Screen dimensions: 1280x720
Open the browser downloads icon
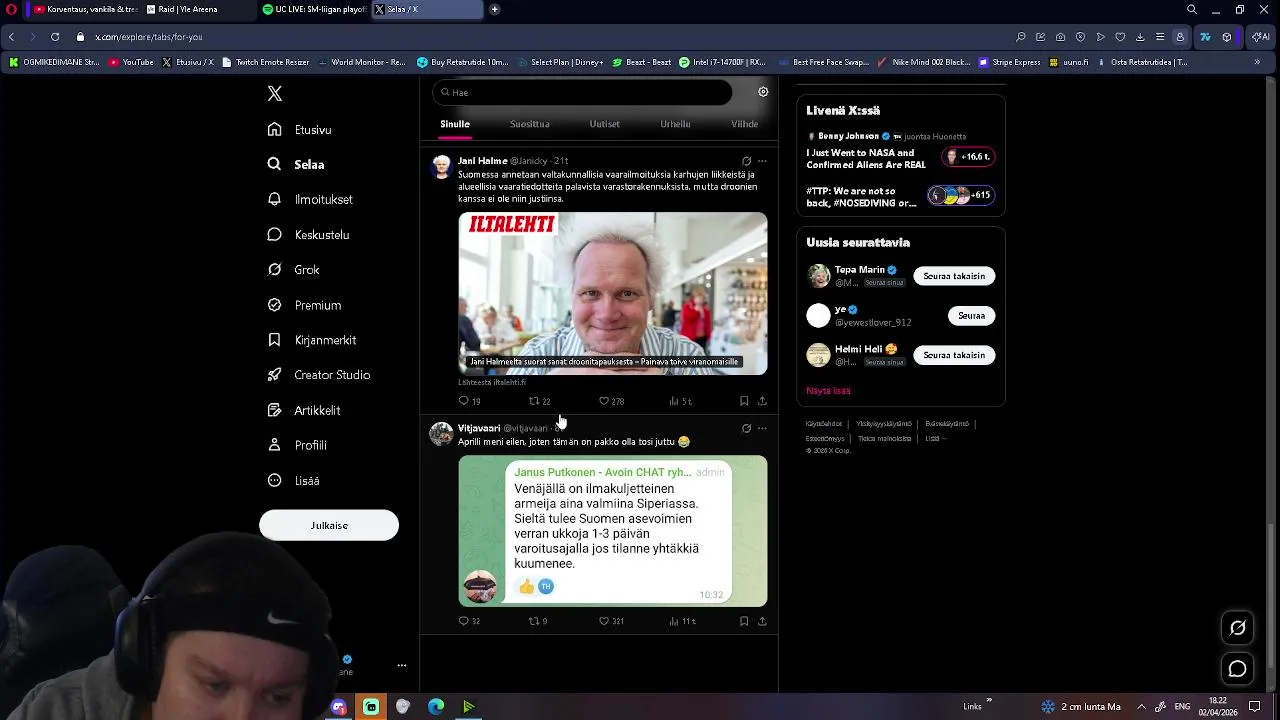[x=1140, y=37]
